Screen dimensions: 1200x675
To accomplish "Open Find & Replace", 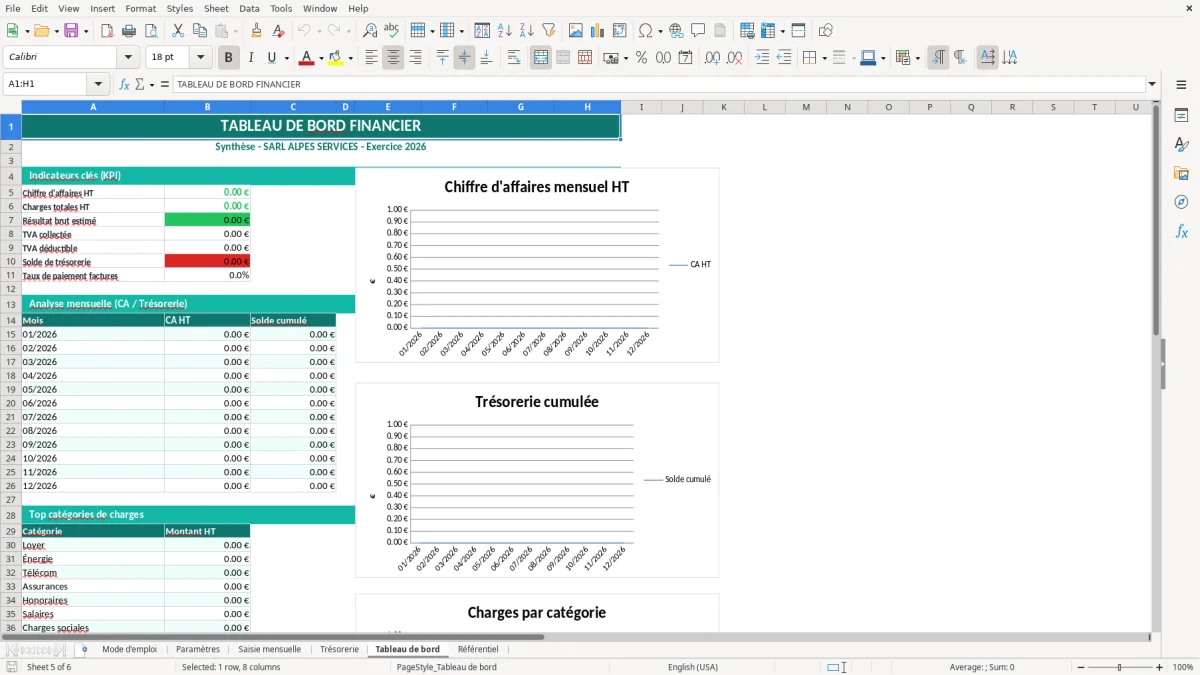I will [369, 31].
